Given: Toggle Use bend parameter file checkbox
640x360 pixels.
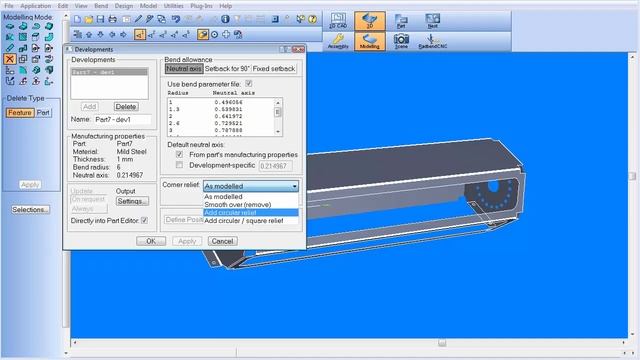Looking at the screenshot, I should [x=249, y=84].
